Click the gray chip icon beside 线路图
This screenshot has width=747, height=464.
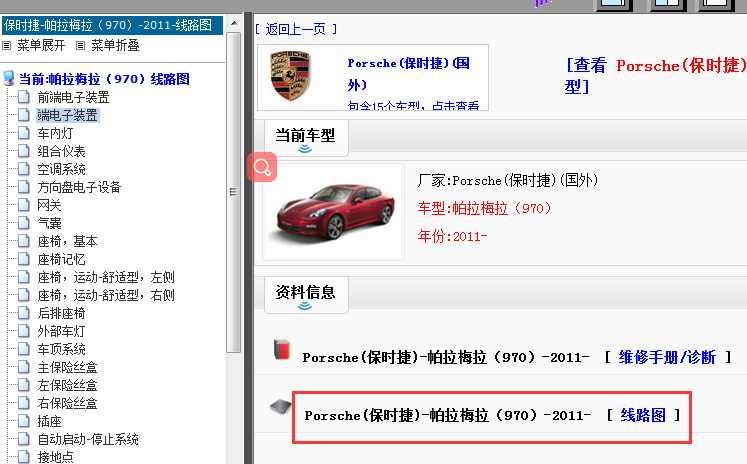coord(281,407)
